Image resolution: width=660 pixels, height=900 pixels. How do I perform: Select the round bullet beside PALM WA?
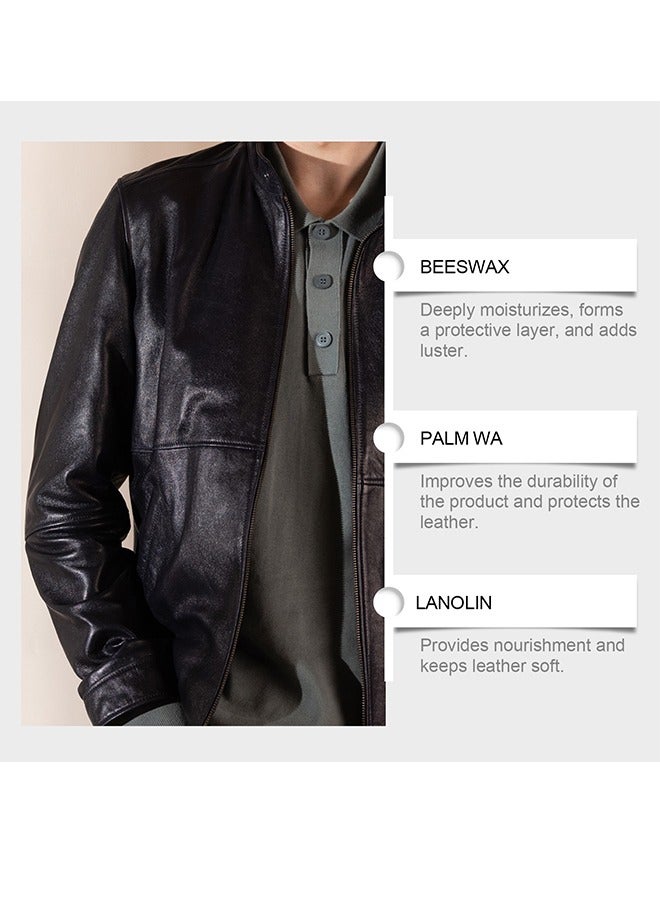[389, 439]
